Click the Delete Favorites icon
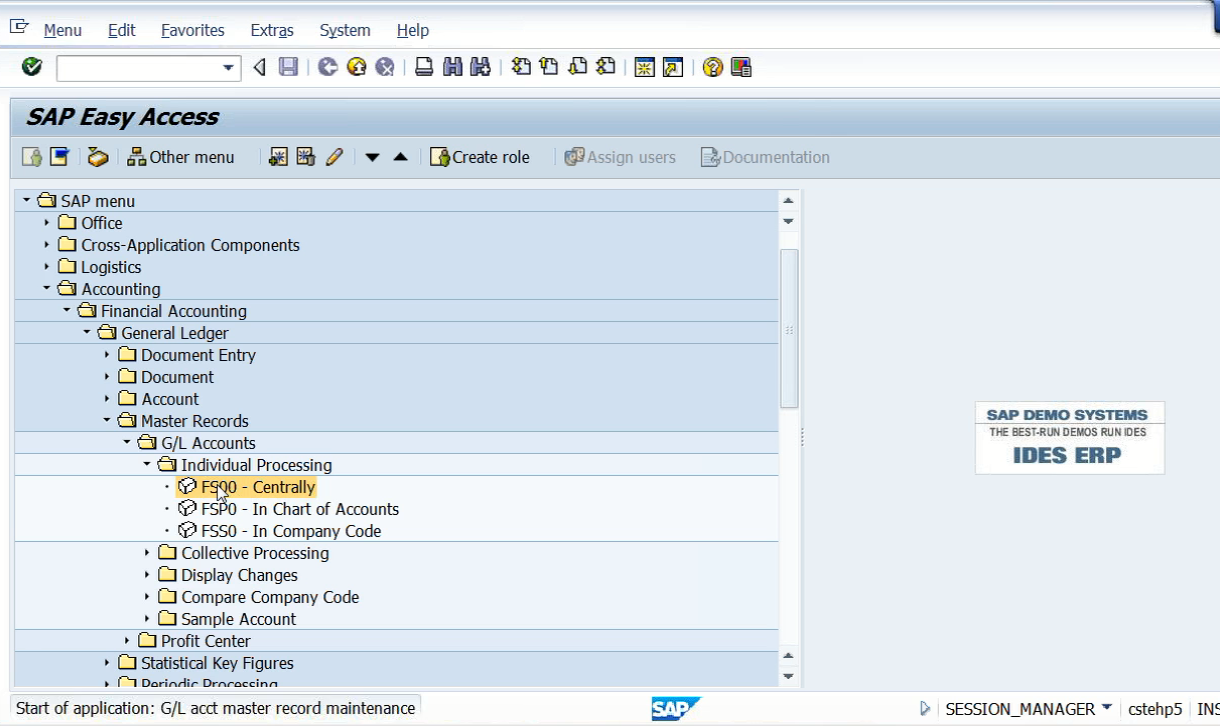 click(x=306, y=157)
